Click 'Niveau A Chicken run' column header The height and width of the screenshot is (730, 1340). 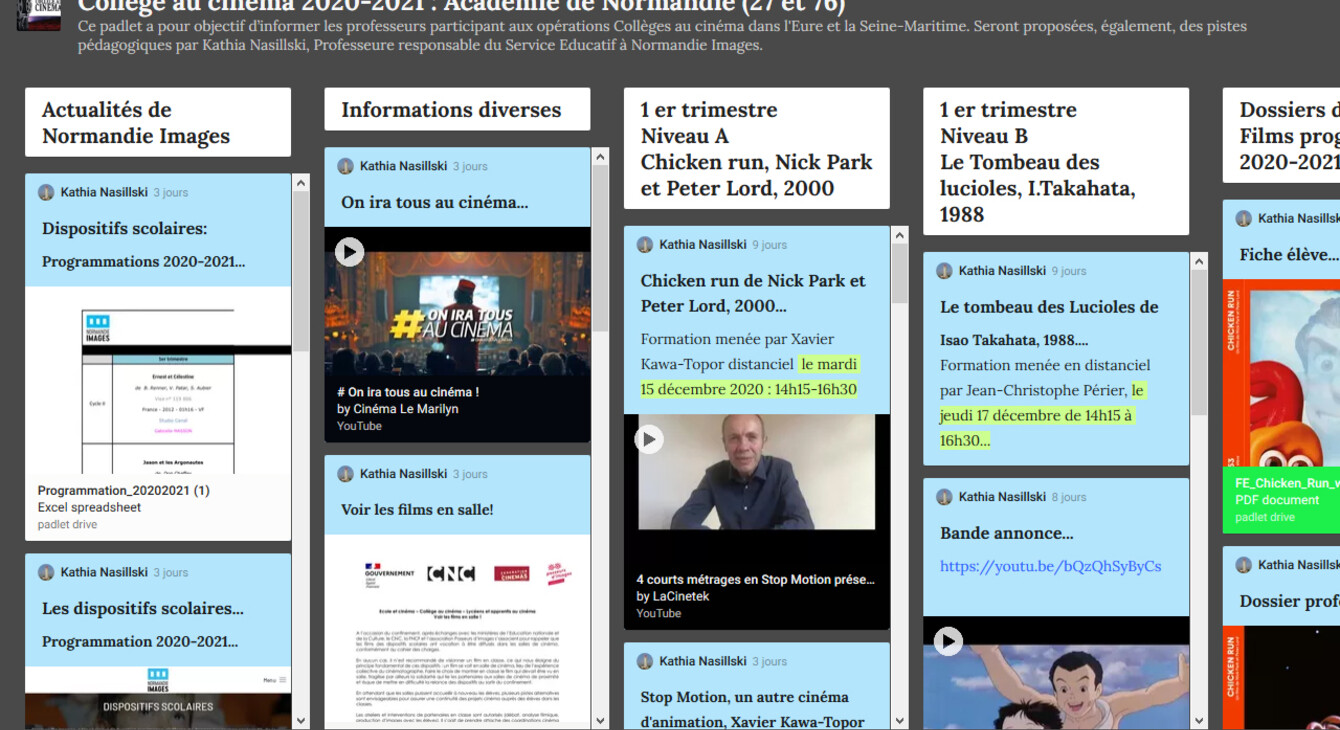point(756,148)
